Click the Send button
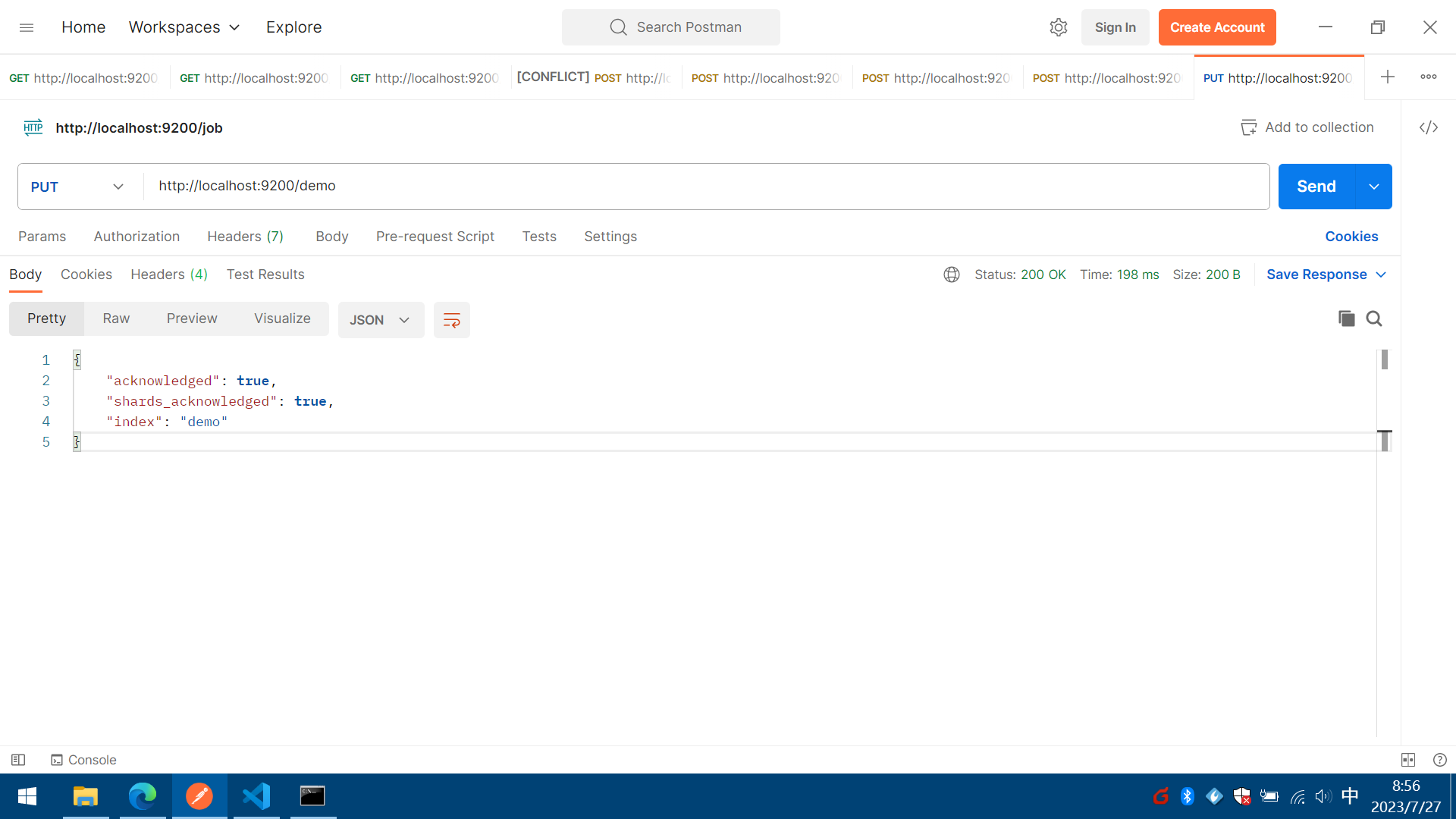The width and height of the screenshot is (1456, 819). point(1316,187)
